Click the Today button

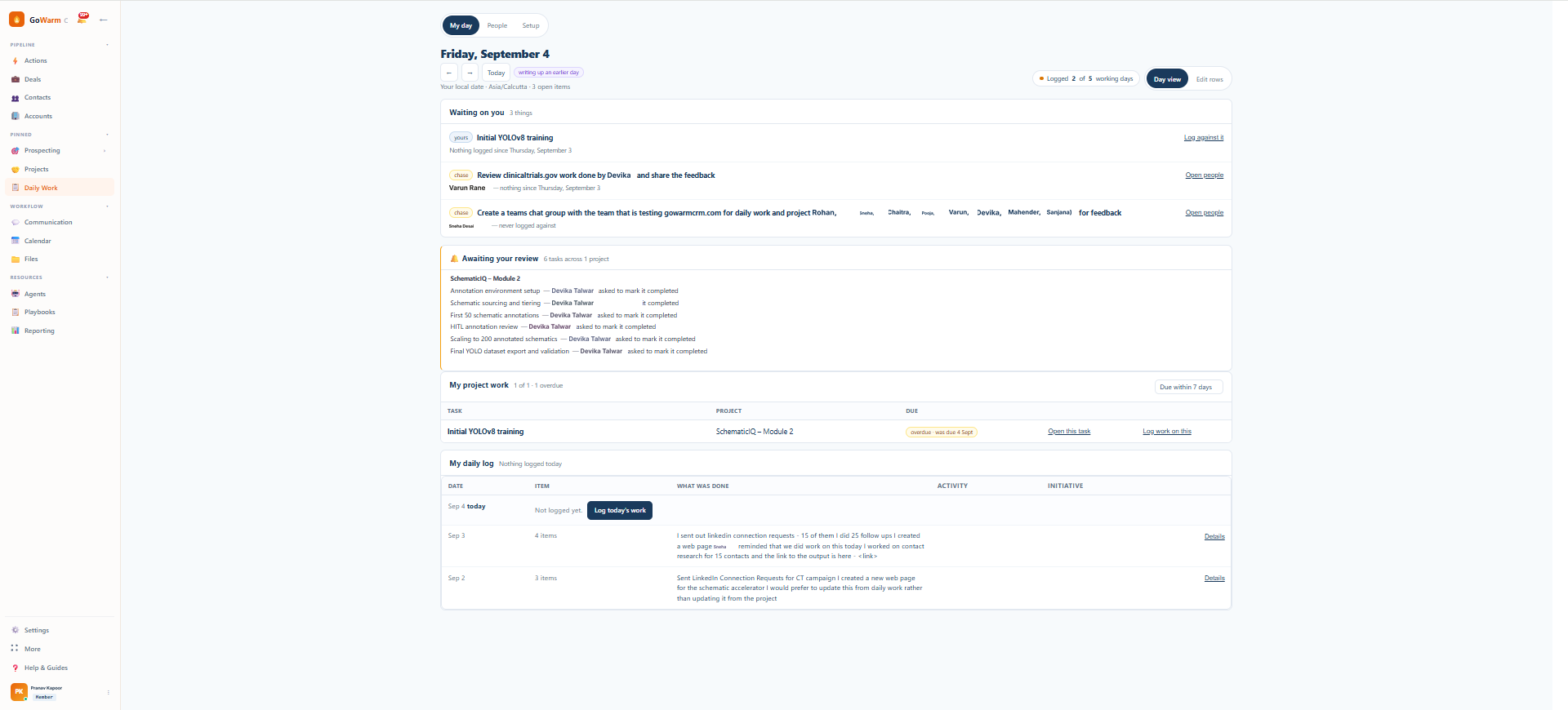pos(497,73)
